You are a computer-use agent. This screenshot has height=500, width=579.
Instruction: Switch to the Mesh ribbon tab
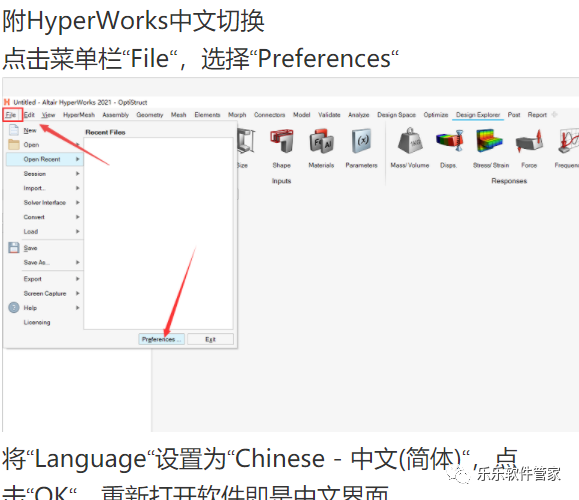(x=178, y=115)
